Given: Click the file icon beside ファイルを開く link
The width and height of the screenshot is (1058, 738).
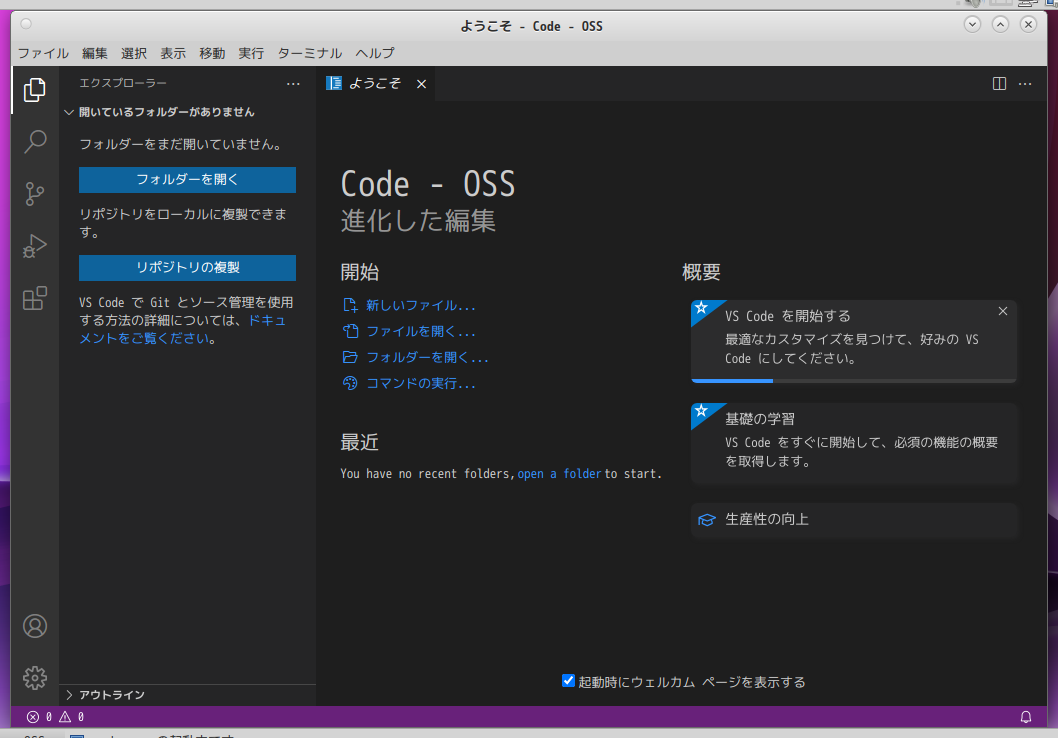Looking at the screenshot, I should coord(350,331).
